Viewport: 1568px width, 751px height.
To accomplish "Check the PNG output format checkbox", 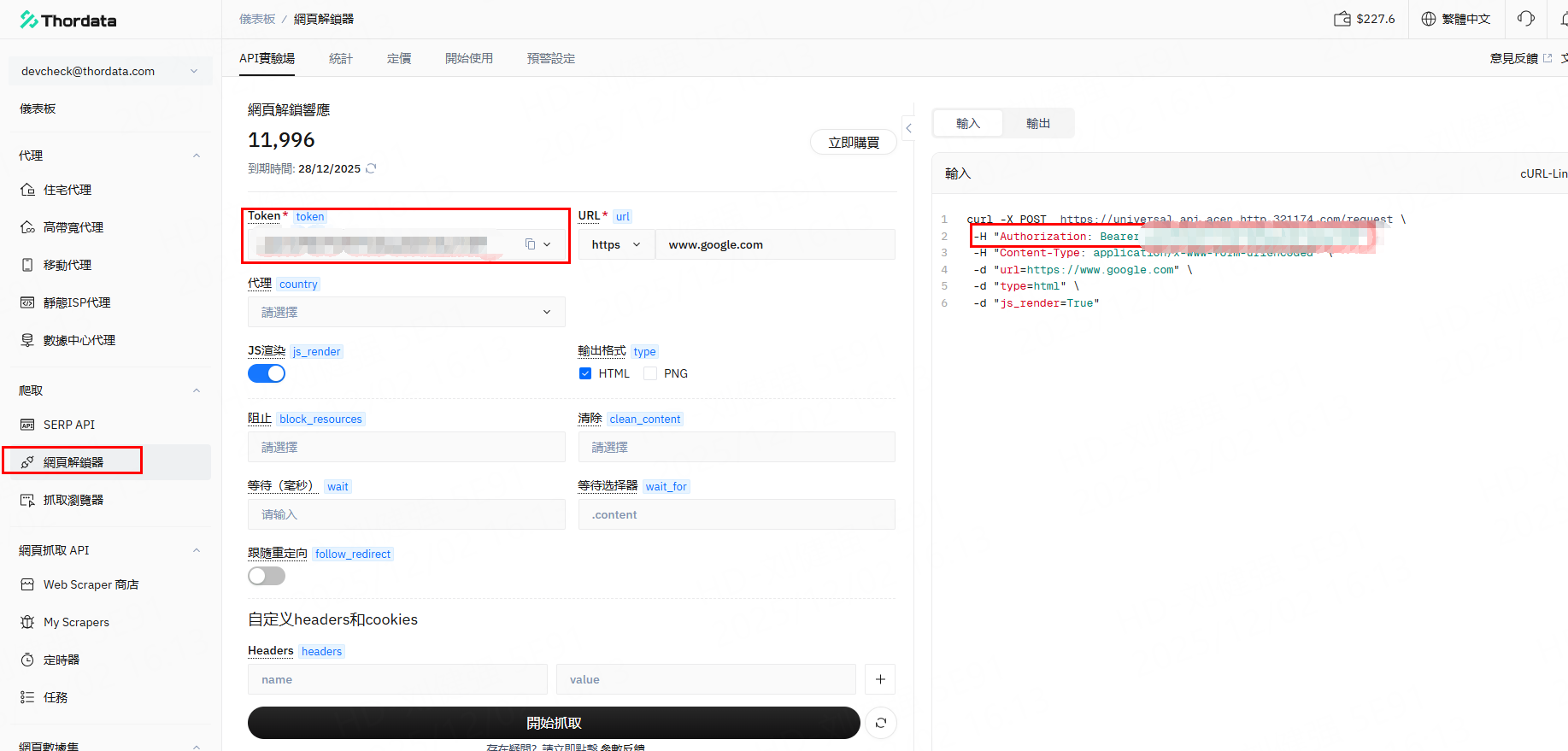I will pos(650,373).
